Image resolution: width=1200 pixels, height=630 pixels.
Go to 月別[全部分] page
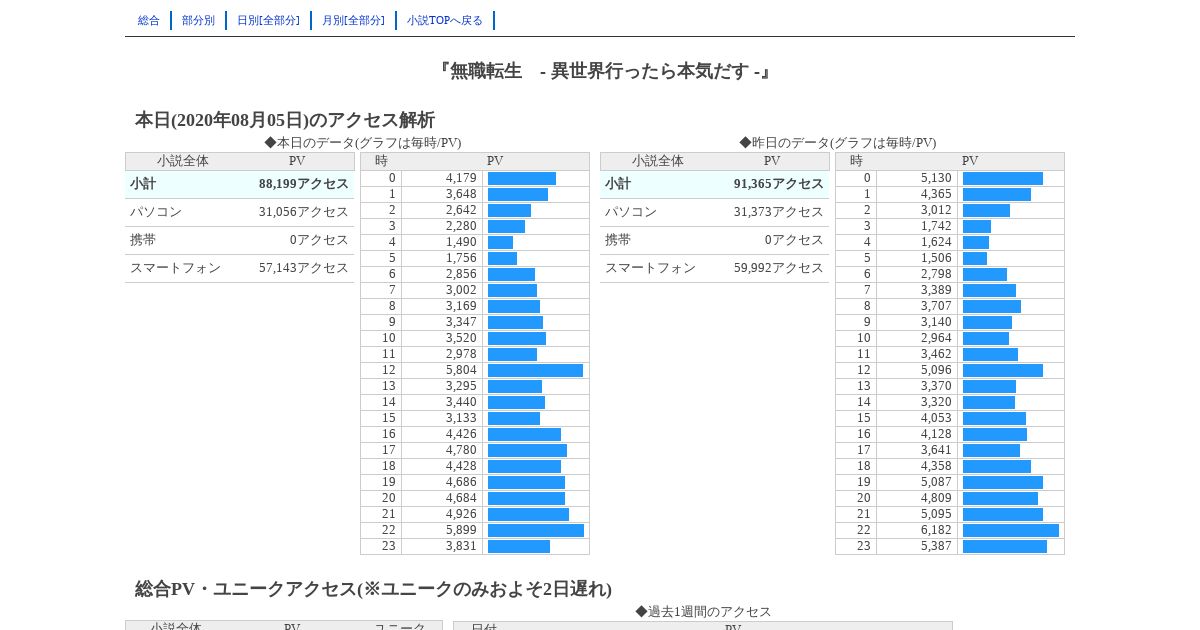pos(353,20)
